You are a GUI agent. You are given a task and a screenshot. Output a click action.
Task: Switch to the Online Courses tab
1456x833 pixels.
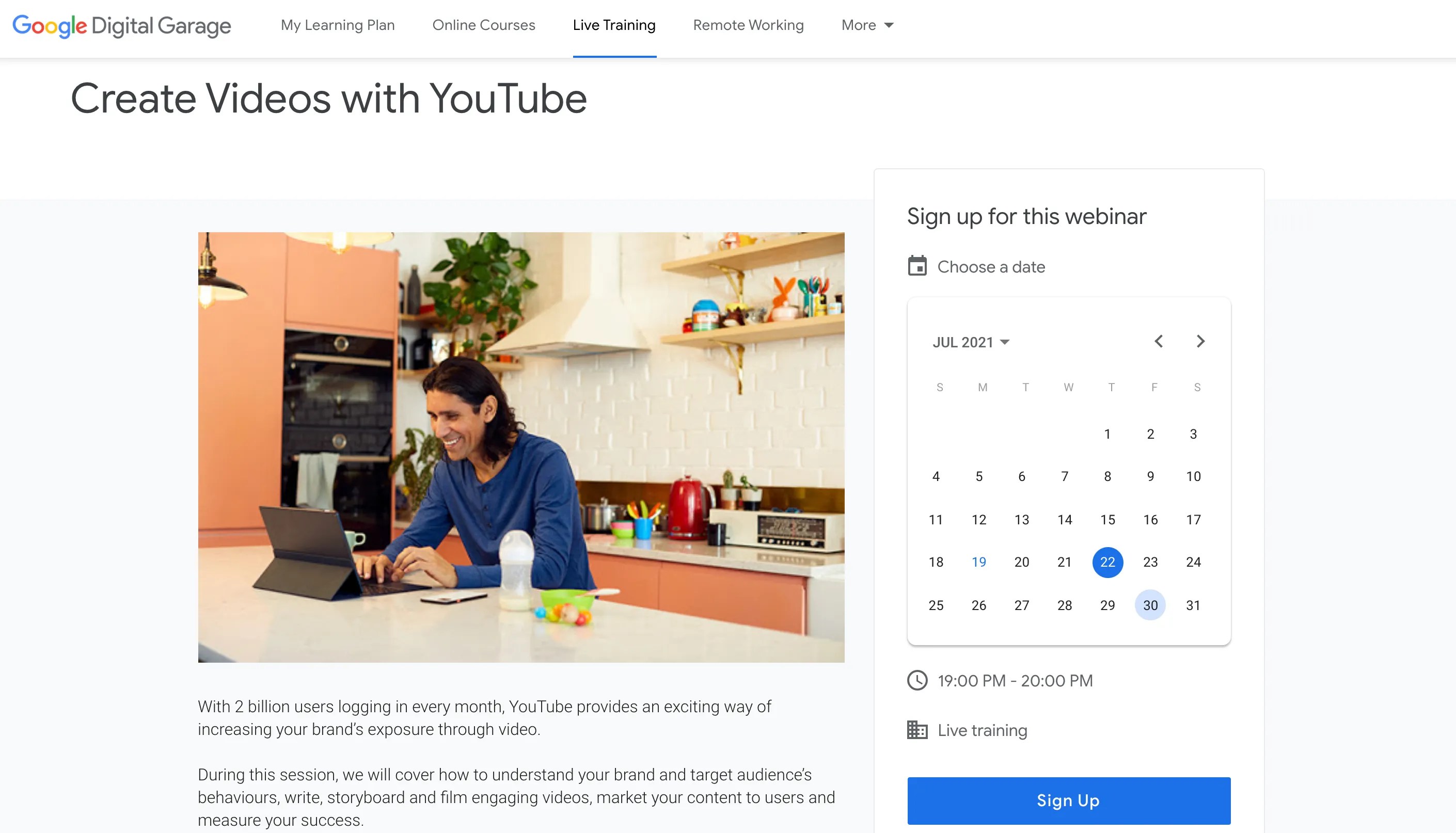click(x=484, y=25)
